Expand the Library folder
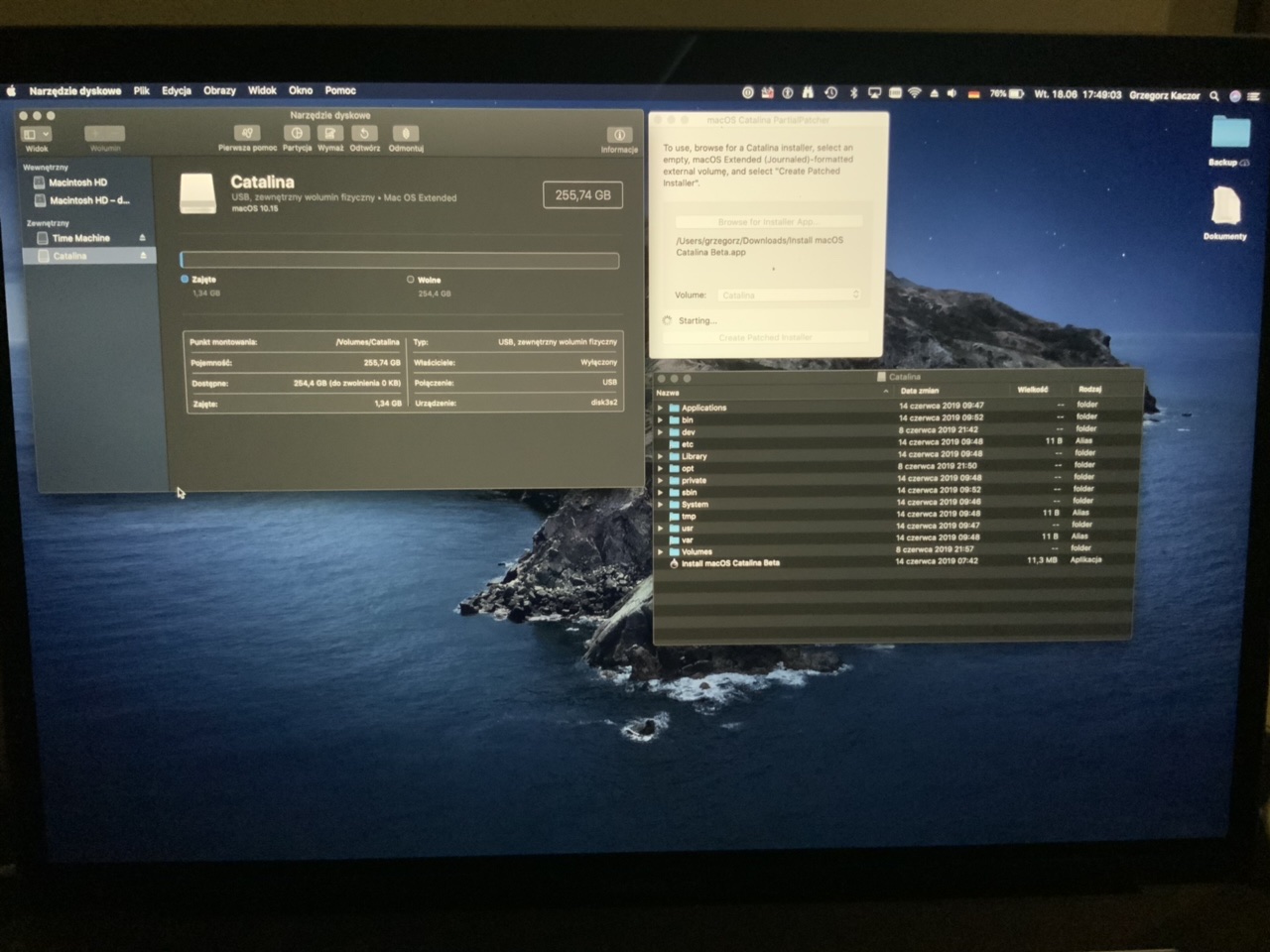The image size is (1270, 952). [661, 456]
